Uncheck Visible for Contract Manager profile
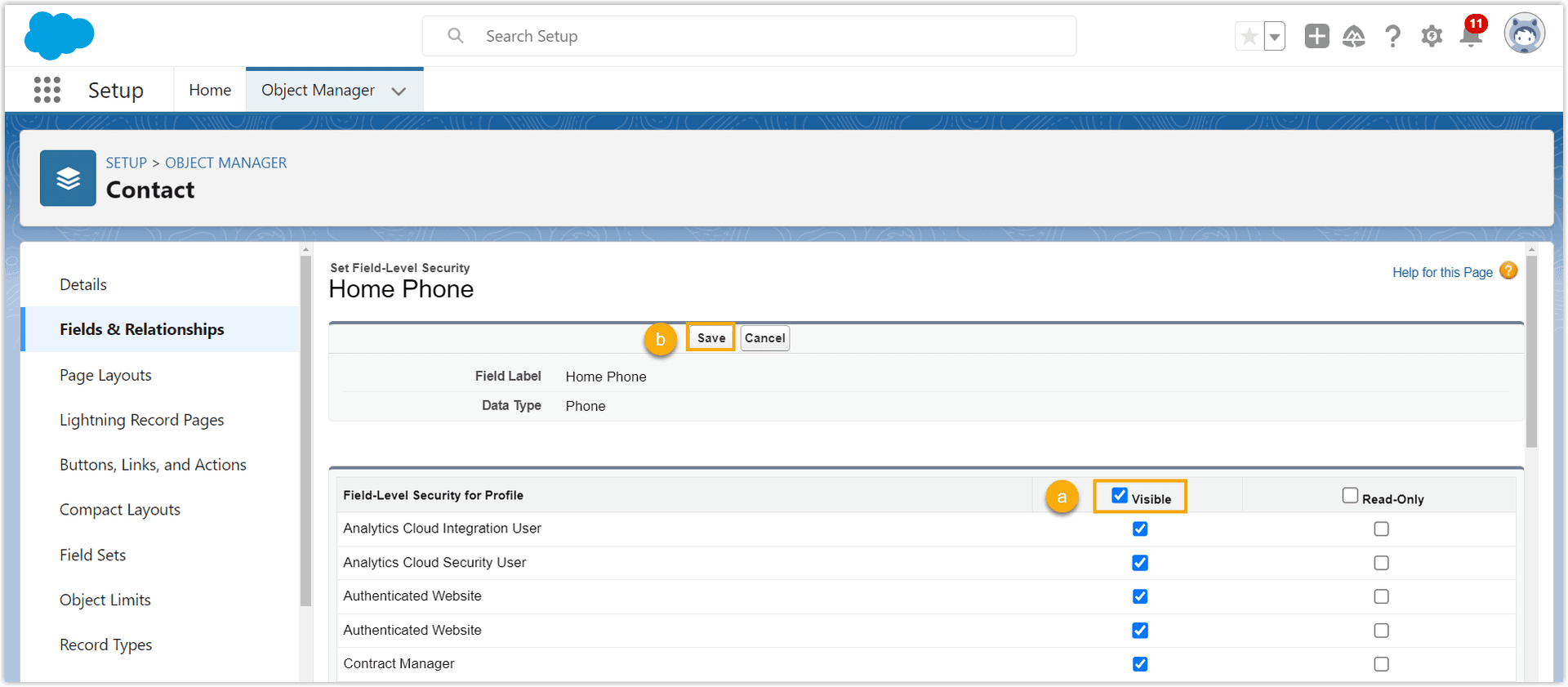 [x=1140, y=664]
